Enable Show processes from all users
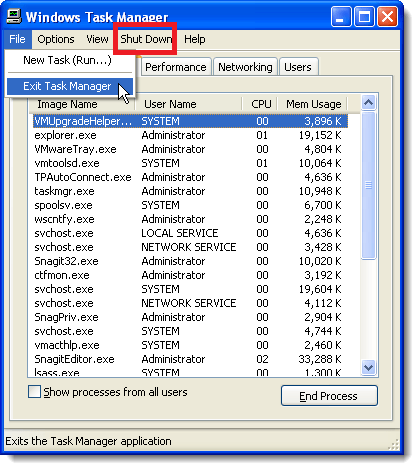419x470 pixels. point(34,392)
